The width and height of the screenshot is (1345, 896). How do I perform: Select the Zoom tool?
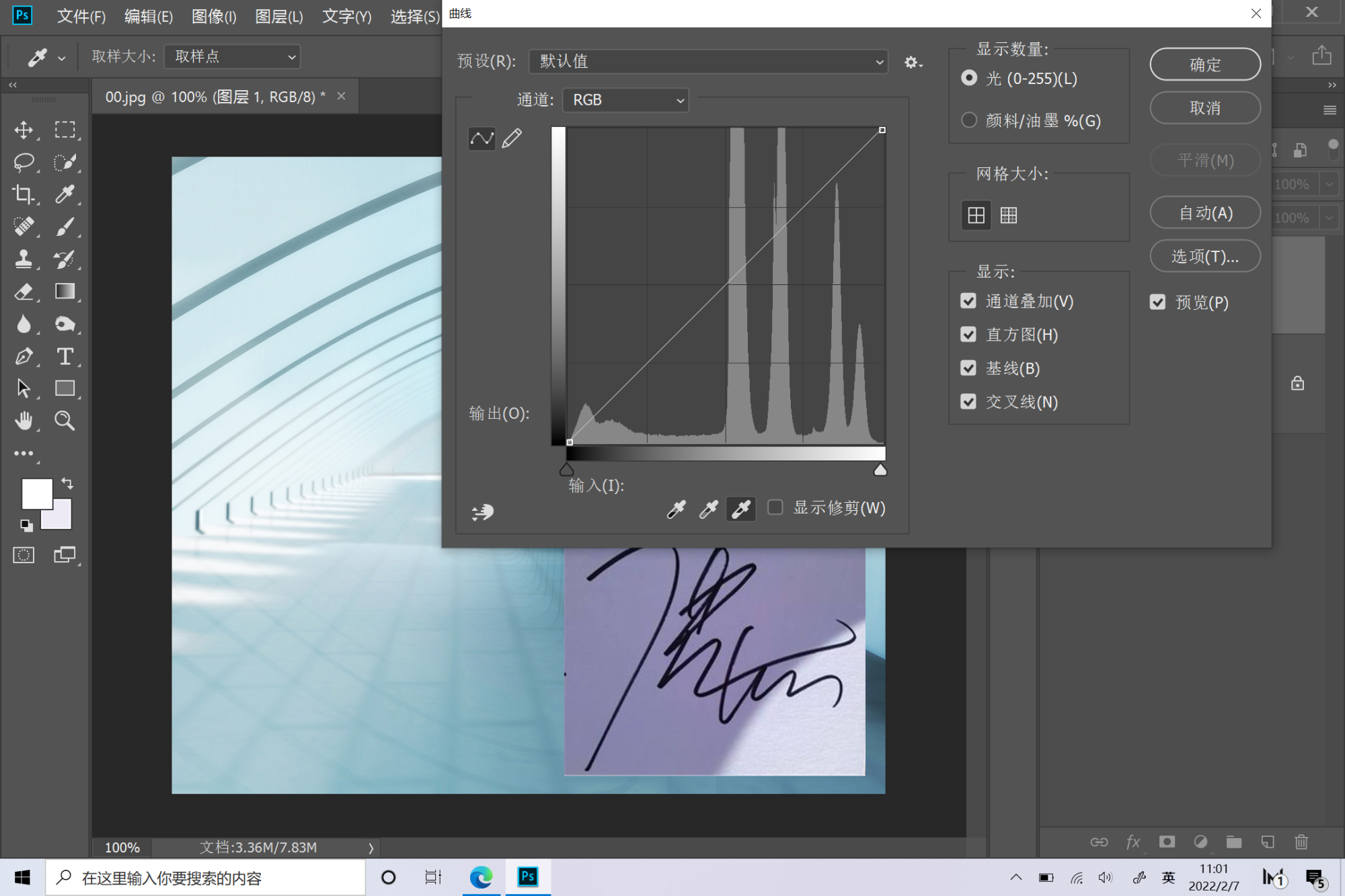(65, 421)
